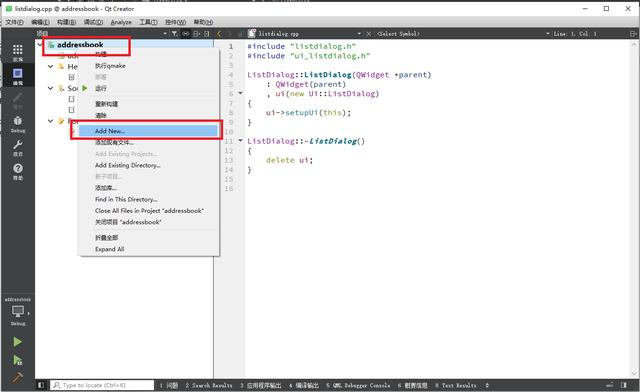
Task: Collapse the Sources folder node
Action: tap(50, 88)
